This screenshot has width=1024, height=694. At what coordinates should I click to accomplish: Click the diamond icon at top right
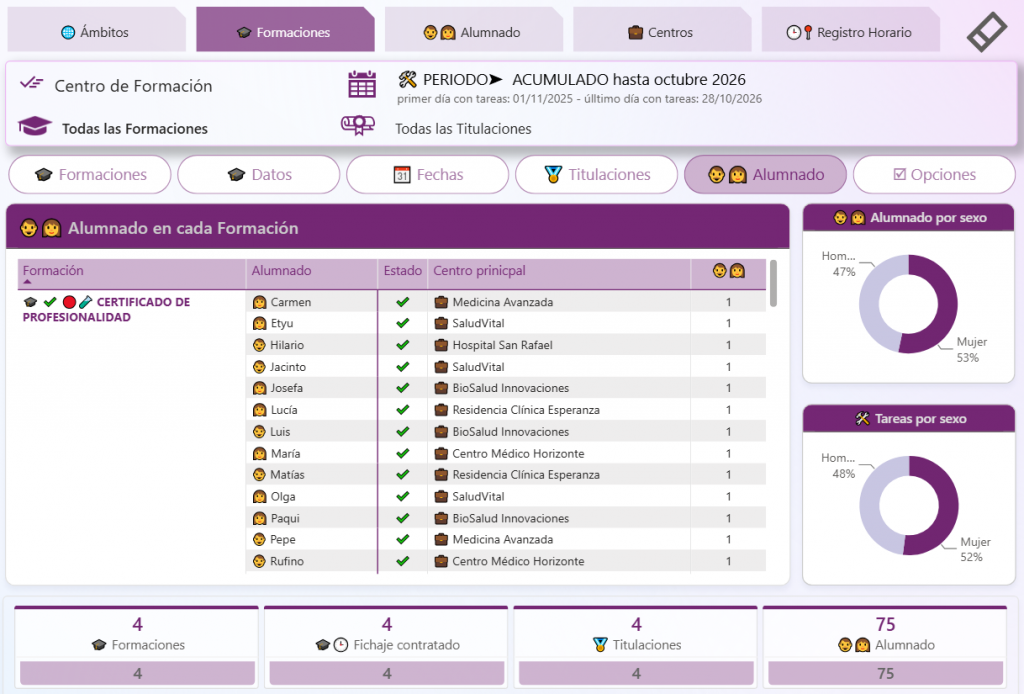(x=987, y=31)
